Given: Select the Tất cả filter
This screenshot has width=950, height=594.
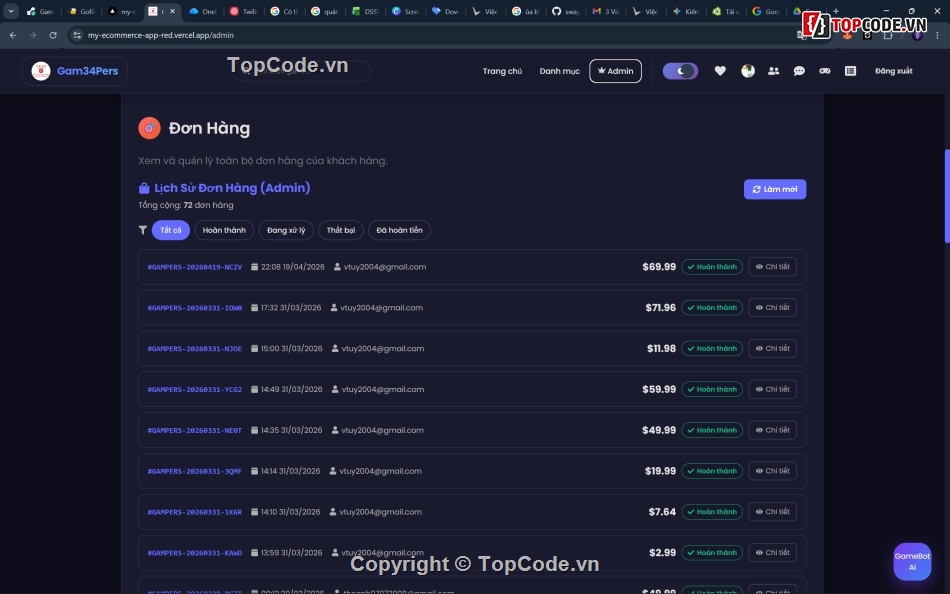Looking at the screenshot, I should [170, 230].
